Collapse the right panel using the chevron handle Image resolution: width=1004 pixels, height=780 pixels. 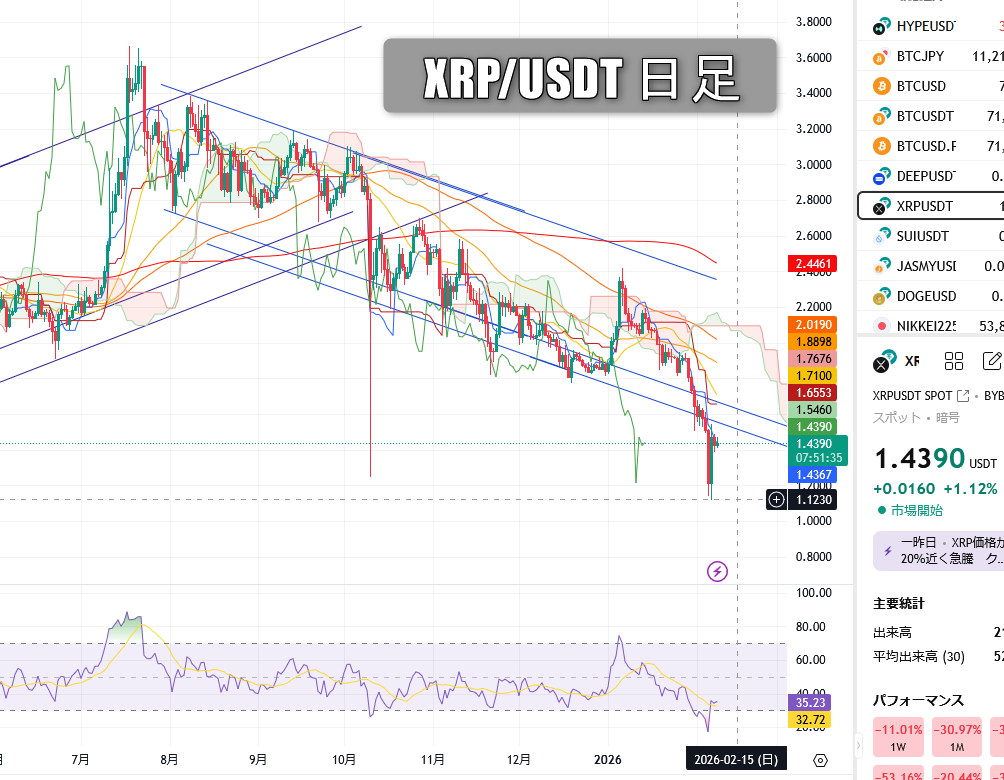[x=858, y=745]
